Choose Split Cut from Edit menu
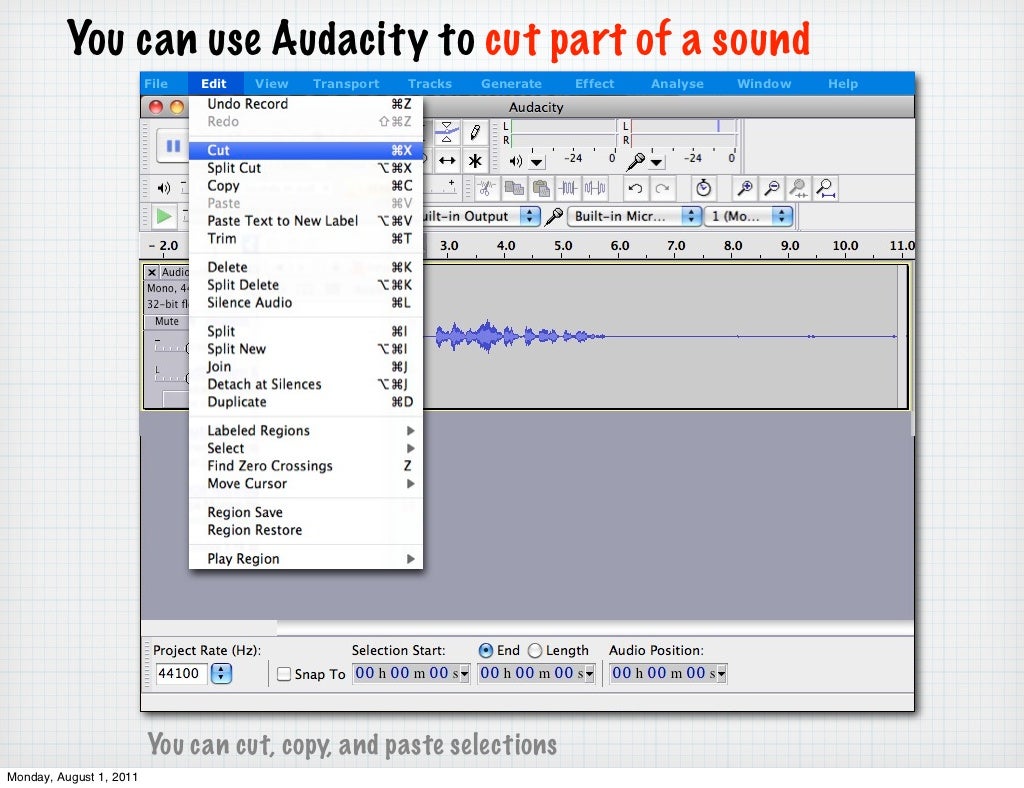This screenshot has height=788, width=1024. (306, 168)
